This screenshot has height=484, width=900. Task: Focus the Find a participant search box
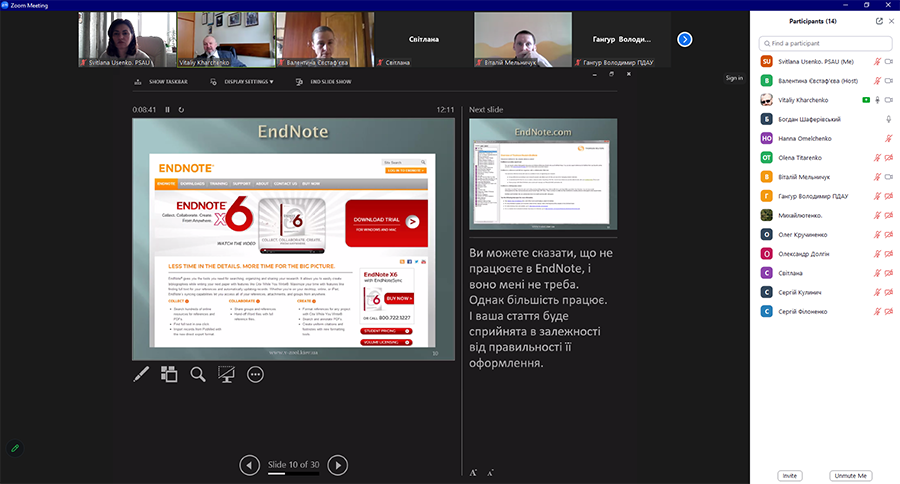click(825, 43)
